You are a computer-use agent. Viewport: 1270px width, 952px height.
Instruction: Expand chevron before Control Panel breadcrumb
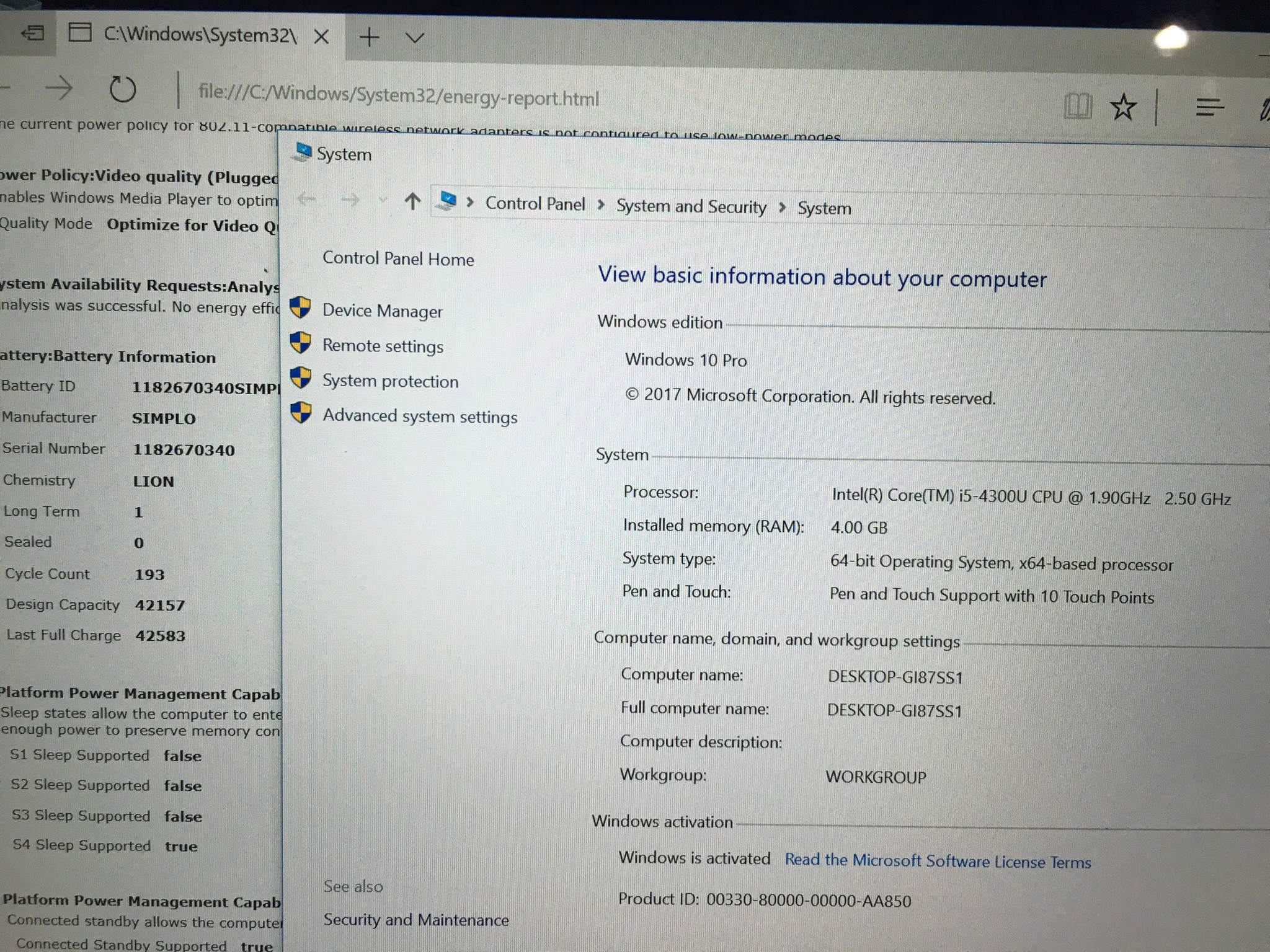click(471, 202)
